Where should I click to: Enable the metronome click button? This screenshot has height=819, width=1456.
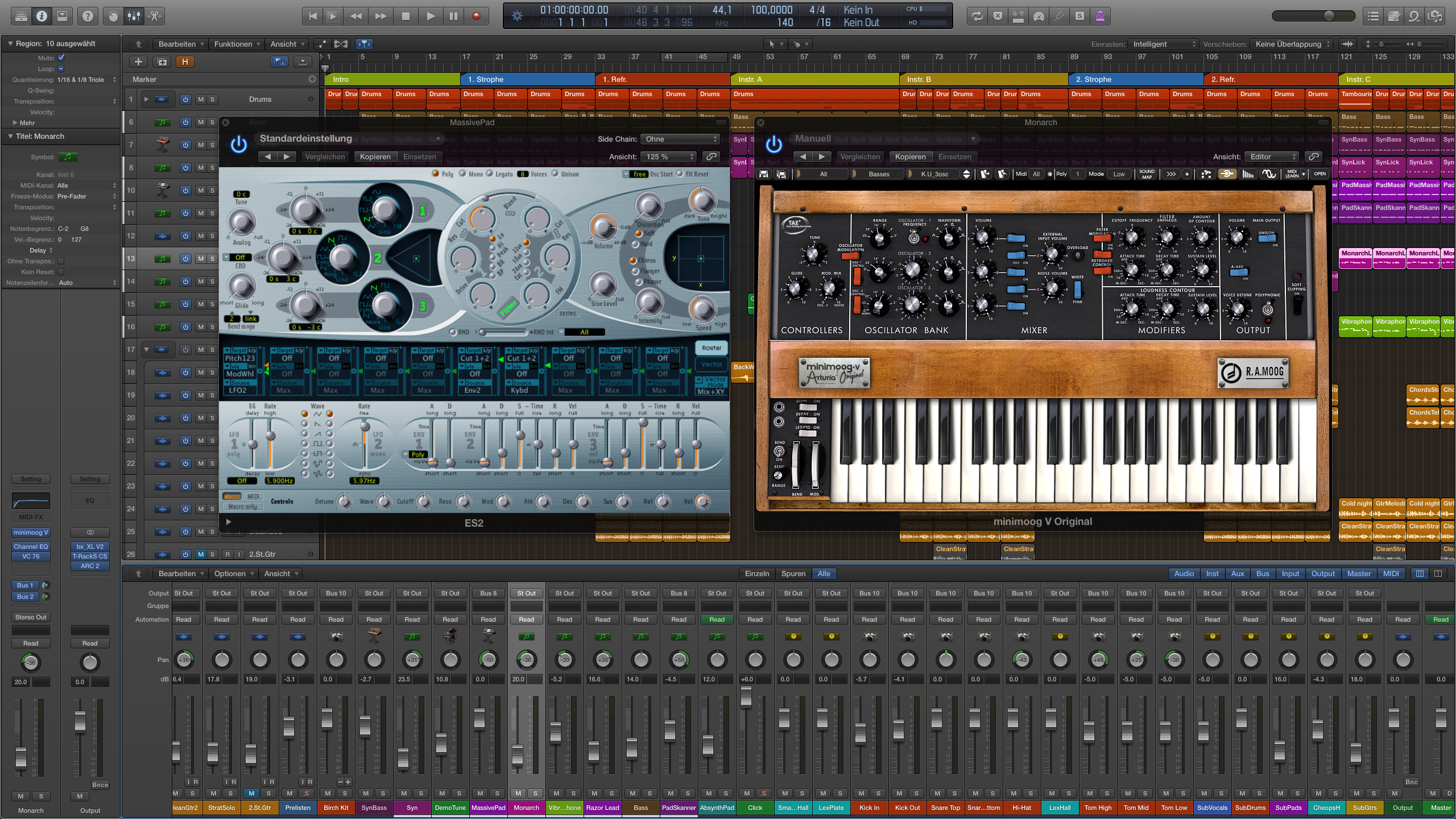tap(1100, 16)
